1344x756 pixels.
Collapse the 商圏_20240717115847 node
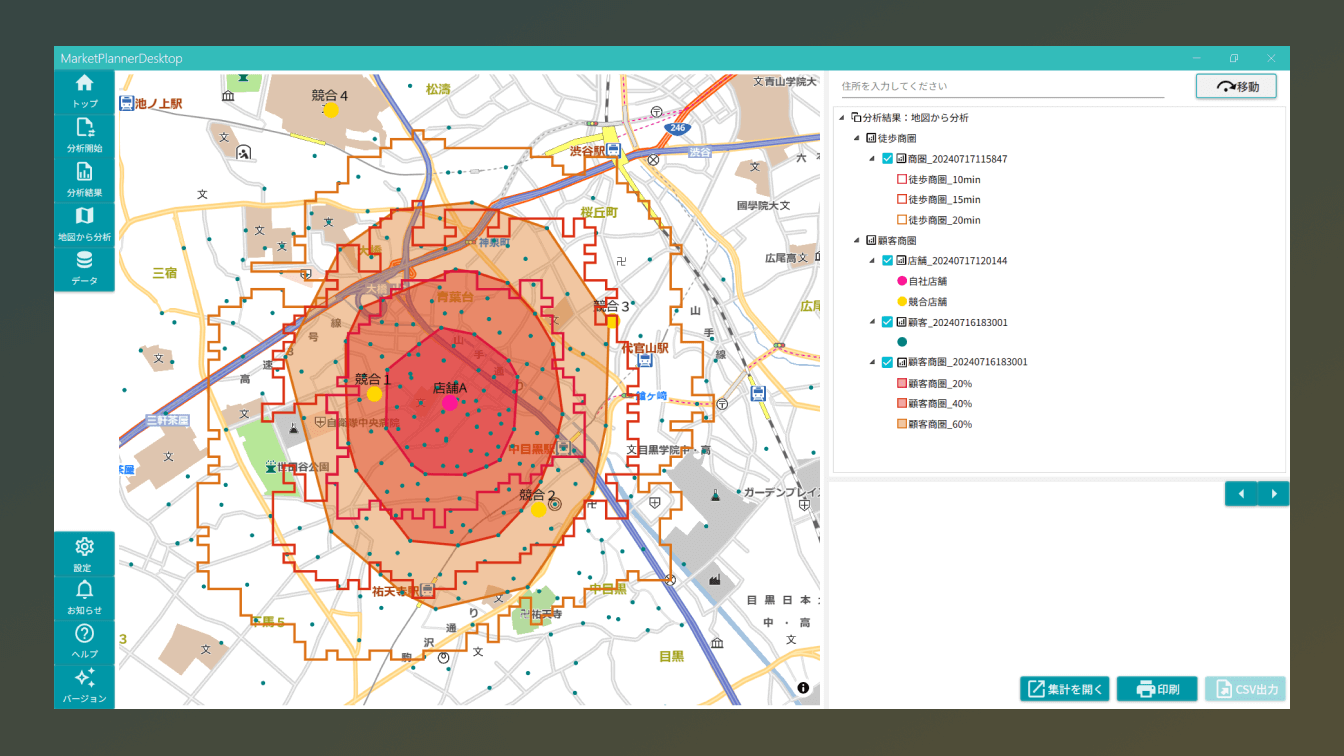click(x=873, y=159)
